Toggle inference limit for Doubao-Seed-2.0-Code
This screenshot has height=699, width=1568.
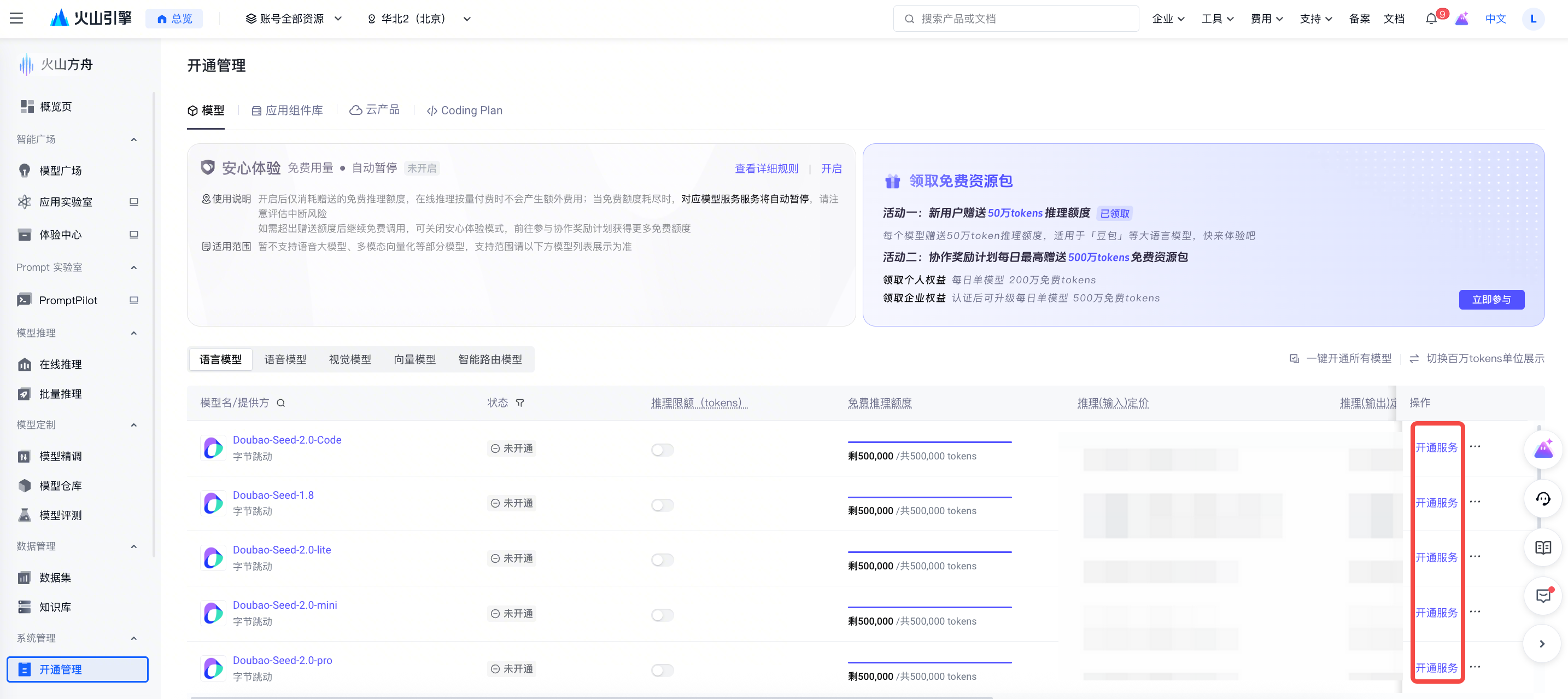(662, 450)
